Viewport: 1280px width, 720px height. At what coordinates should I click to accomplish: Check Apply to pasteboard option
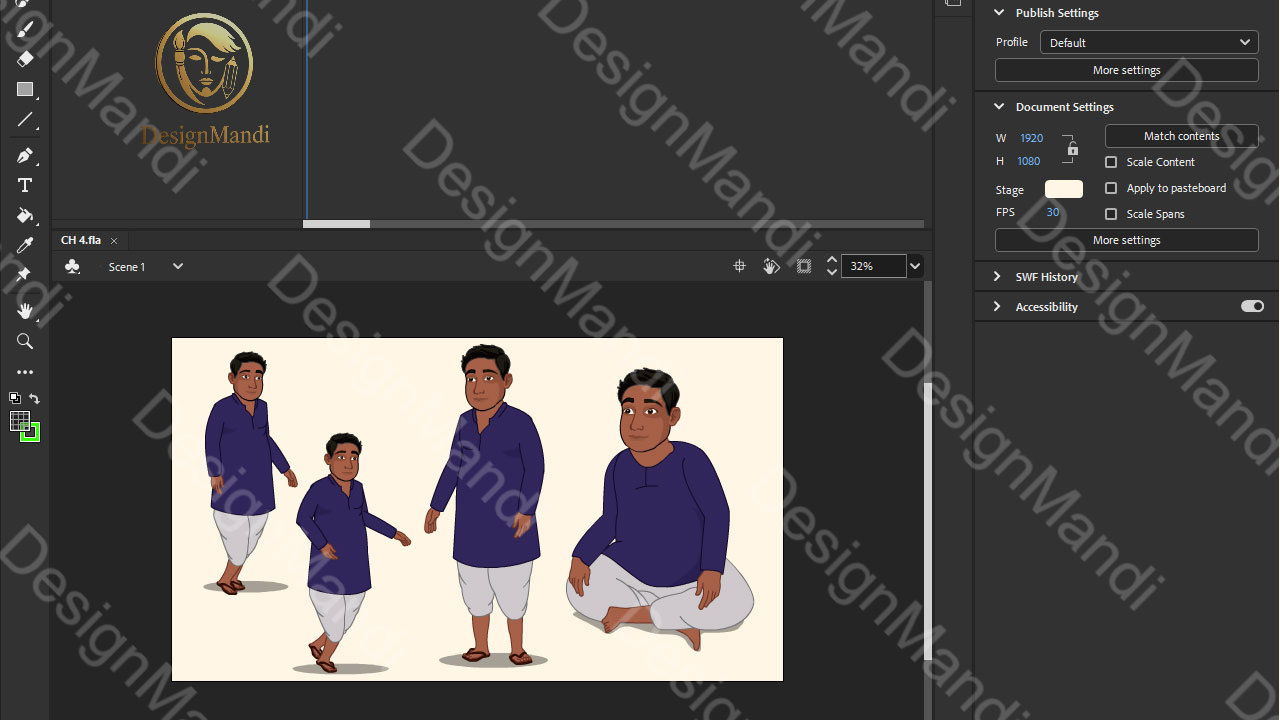1111,188
